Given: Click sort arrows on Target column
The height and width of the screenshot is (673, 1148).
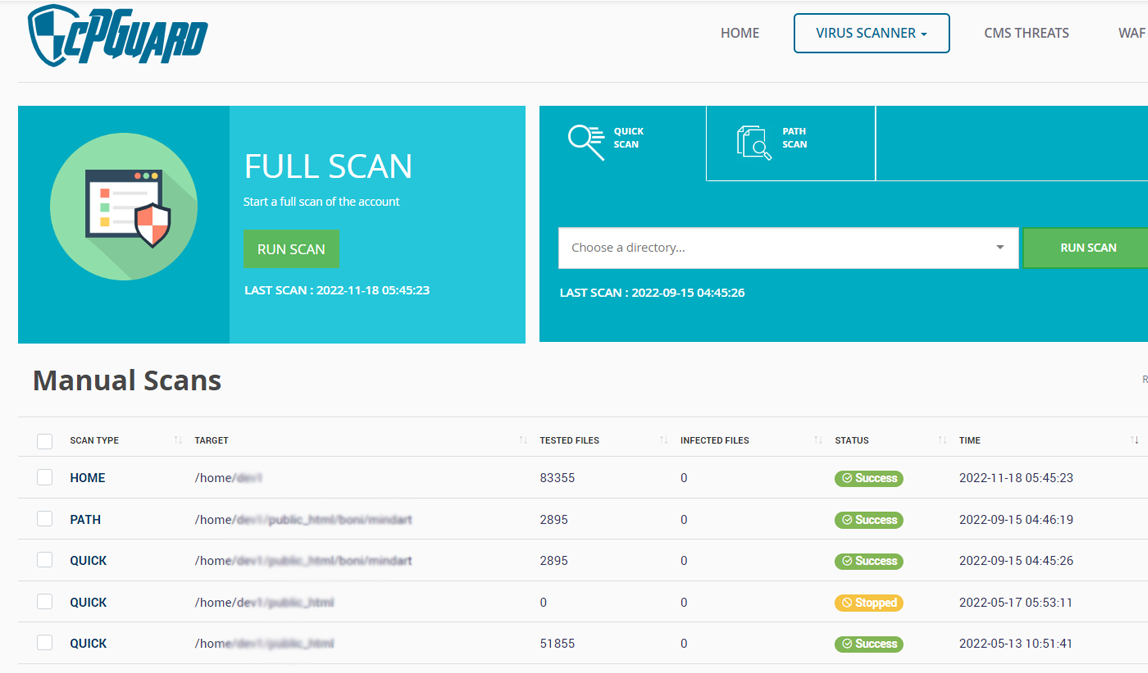Looking at the screenshot, I should pos(523,440).
